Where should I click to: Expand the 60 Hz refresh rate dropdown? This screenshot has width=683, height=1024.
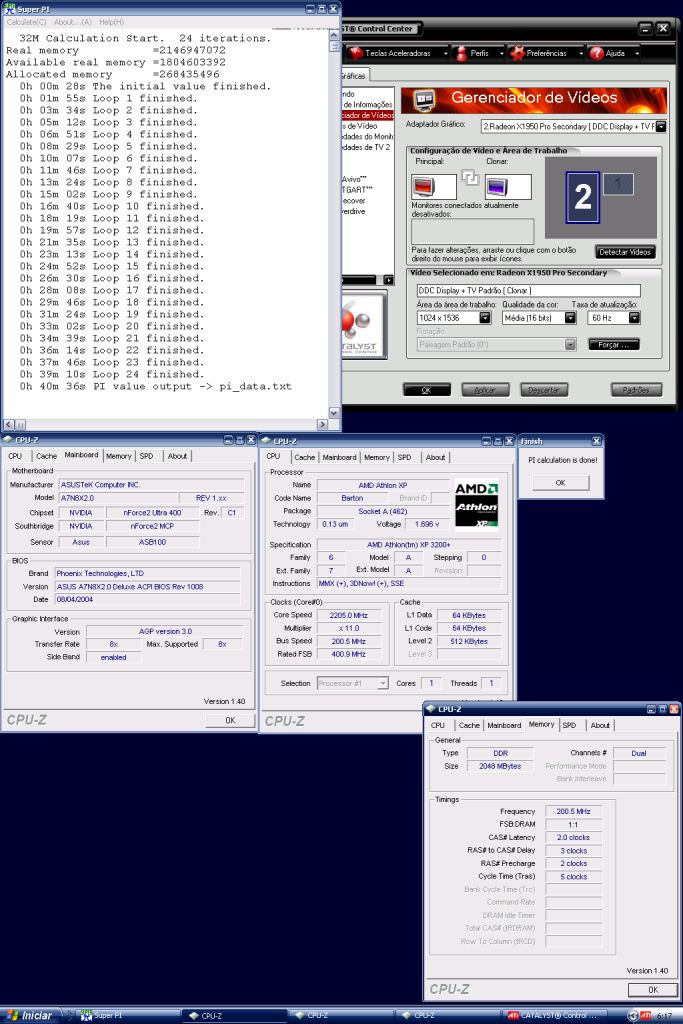pos(634,318)
